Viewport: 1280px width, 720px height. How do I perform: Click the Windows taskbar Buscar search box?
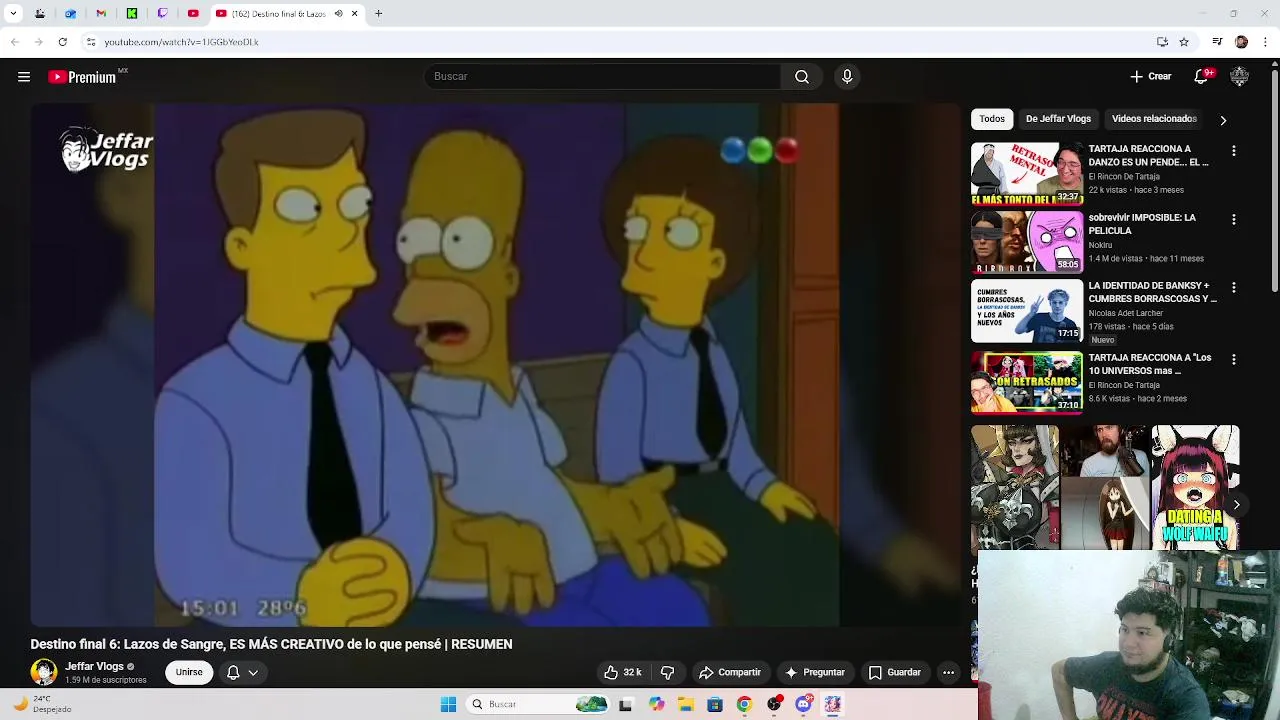pos(538,705)
